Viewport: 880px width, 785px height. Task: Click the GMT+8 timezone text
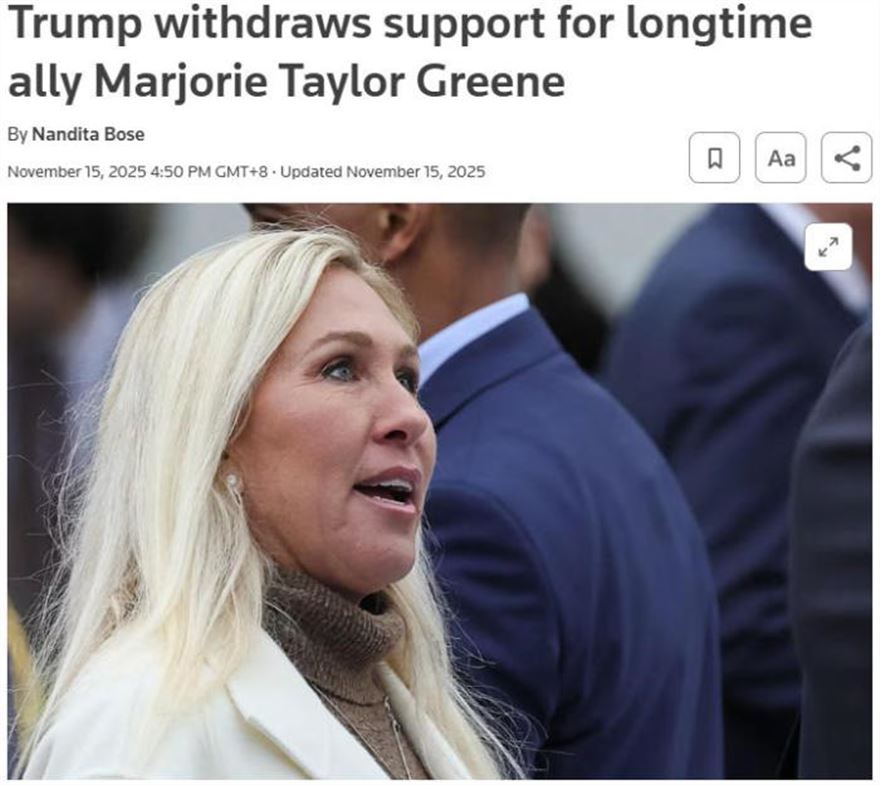[x=242, y=172]
